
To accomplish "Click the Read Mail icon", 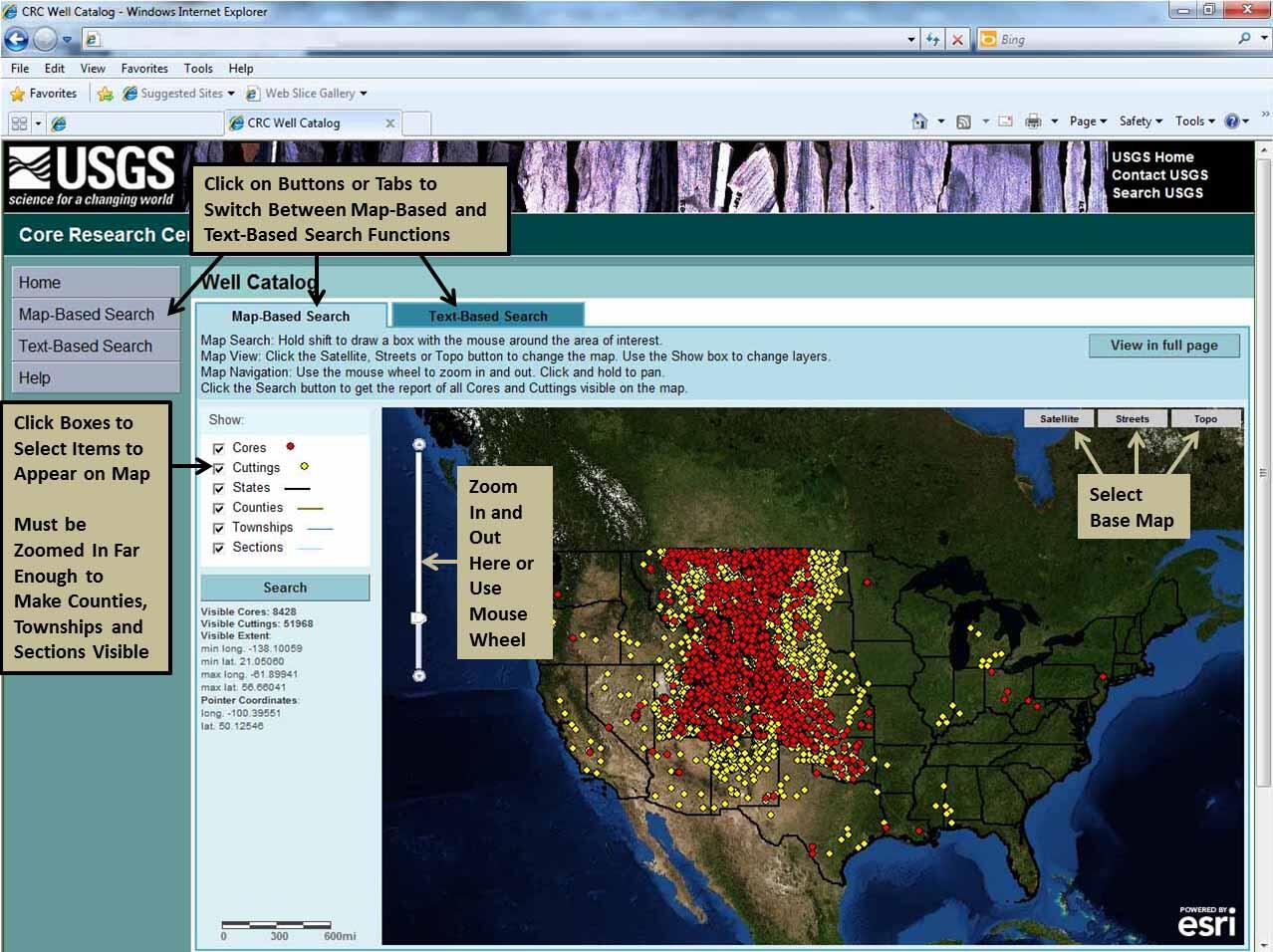I will click(1006, 121).
